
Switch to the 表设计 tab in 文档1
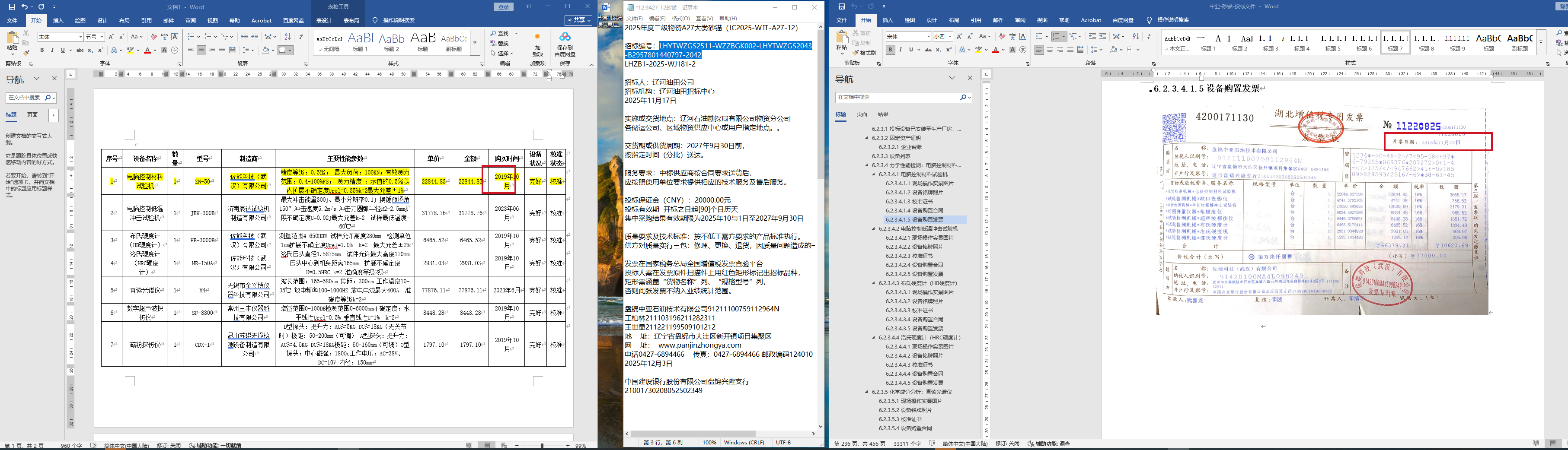(x=324, y=21)
